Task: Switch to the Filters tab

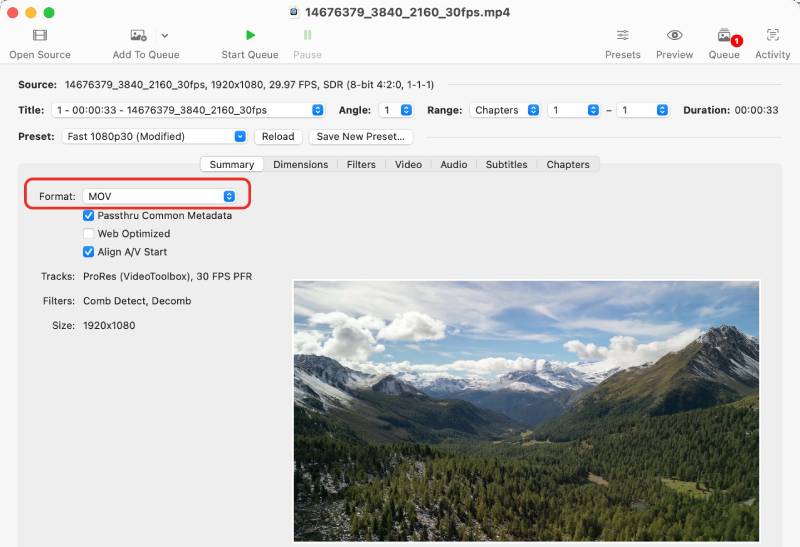Action: 361,164
